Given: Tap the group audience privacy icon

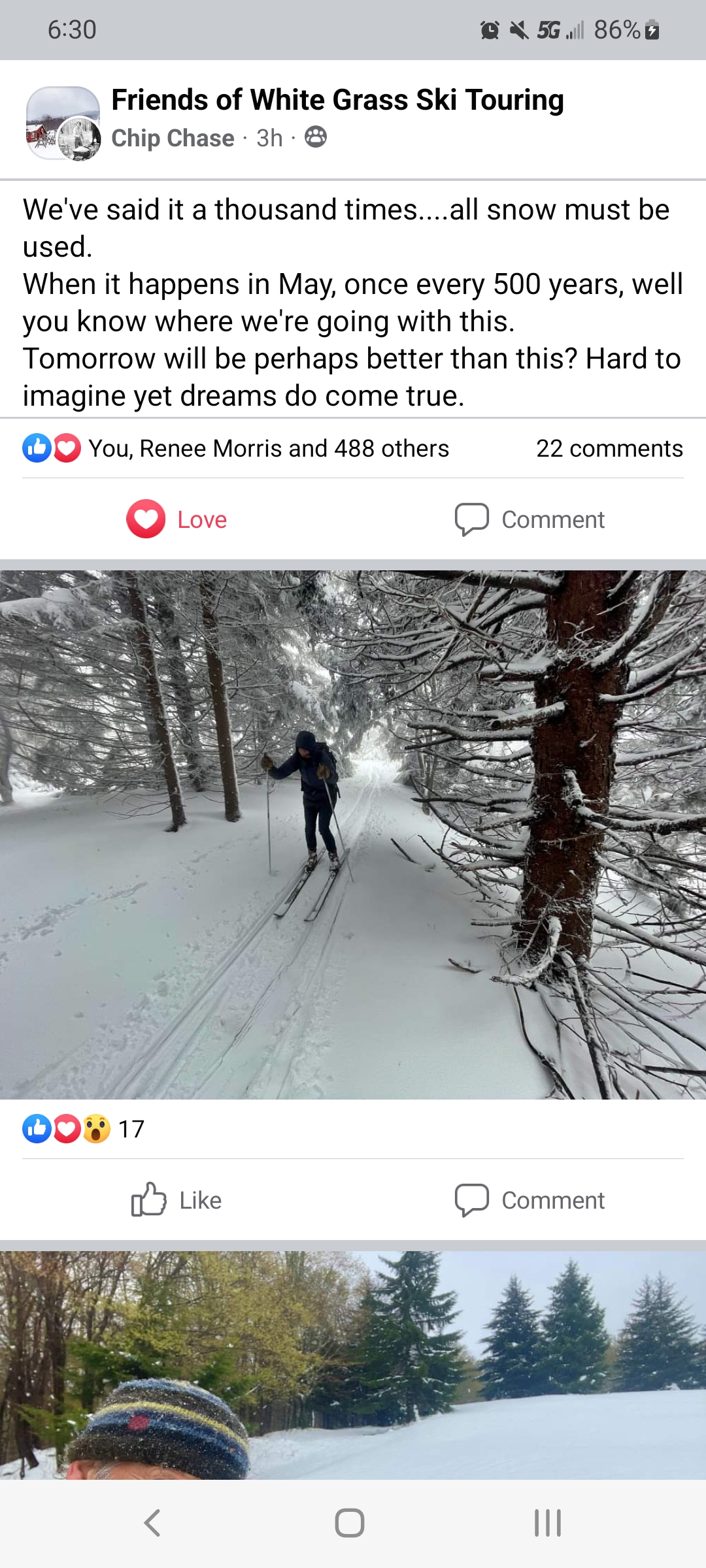Looking at the screenshot, I should pyautogui.click(x=316, y=137).
